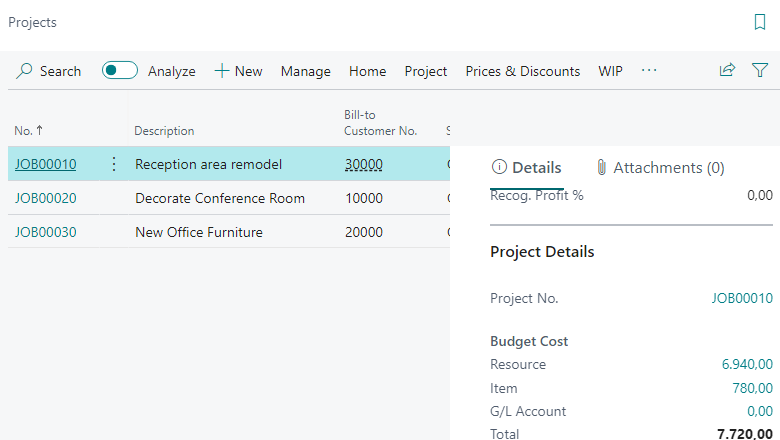Open the Manage menu

coord(305,72)
